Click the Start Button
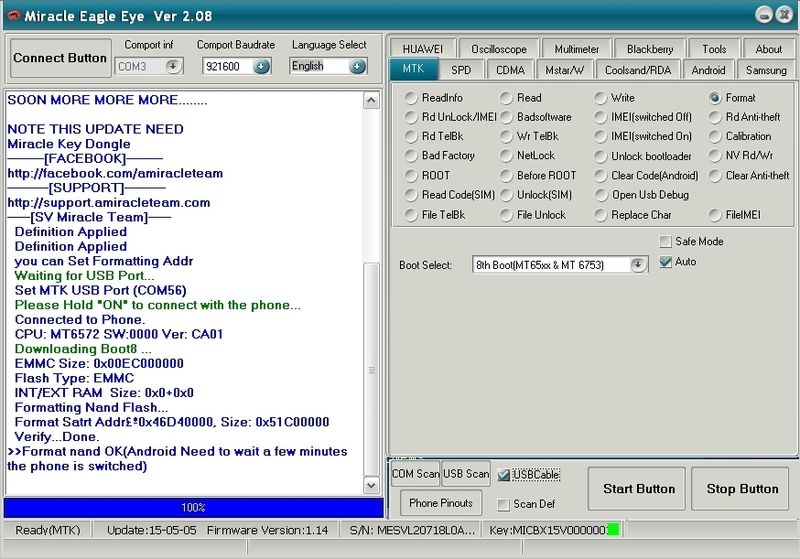Image resolution: width=800 pixels, height=559 pixels. pyautogui.click(x=637, y=489)
